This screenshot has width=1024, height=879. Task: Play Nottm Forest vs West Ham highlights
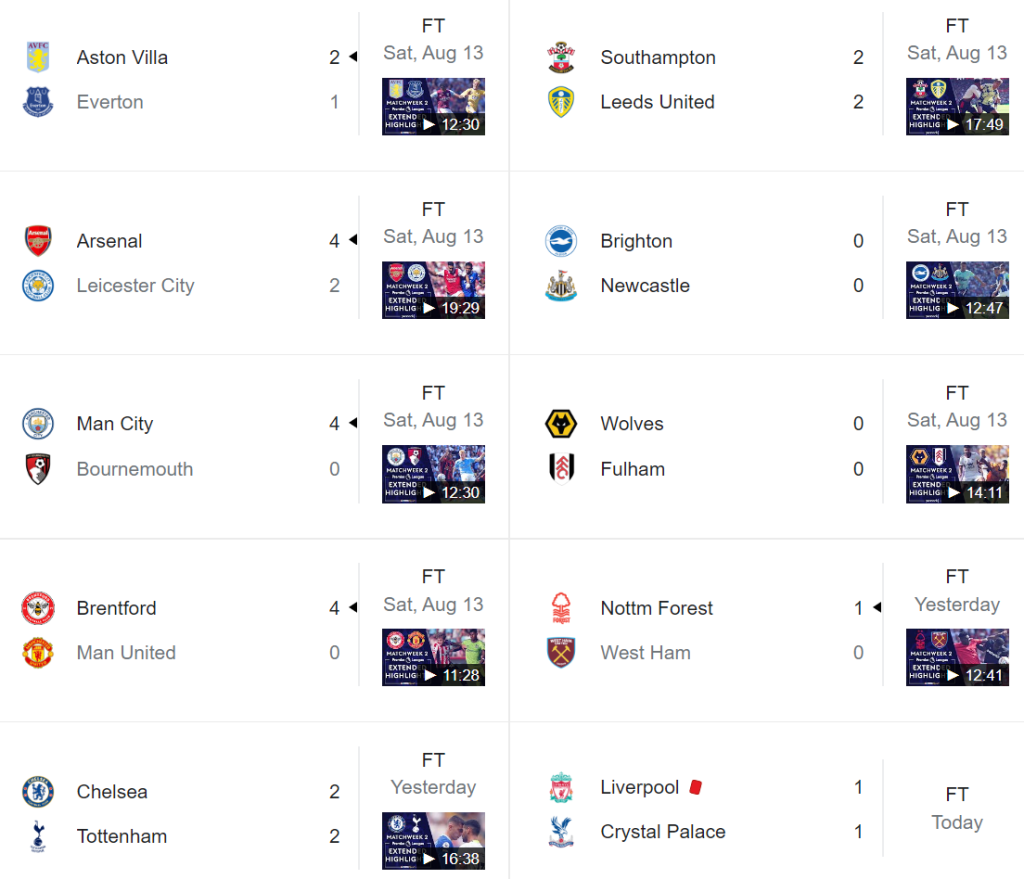[x=957, y=657]
